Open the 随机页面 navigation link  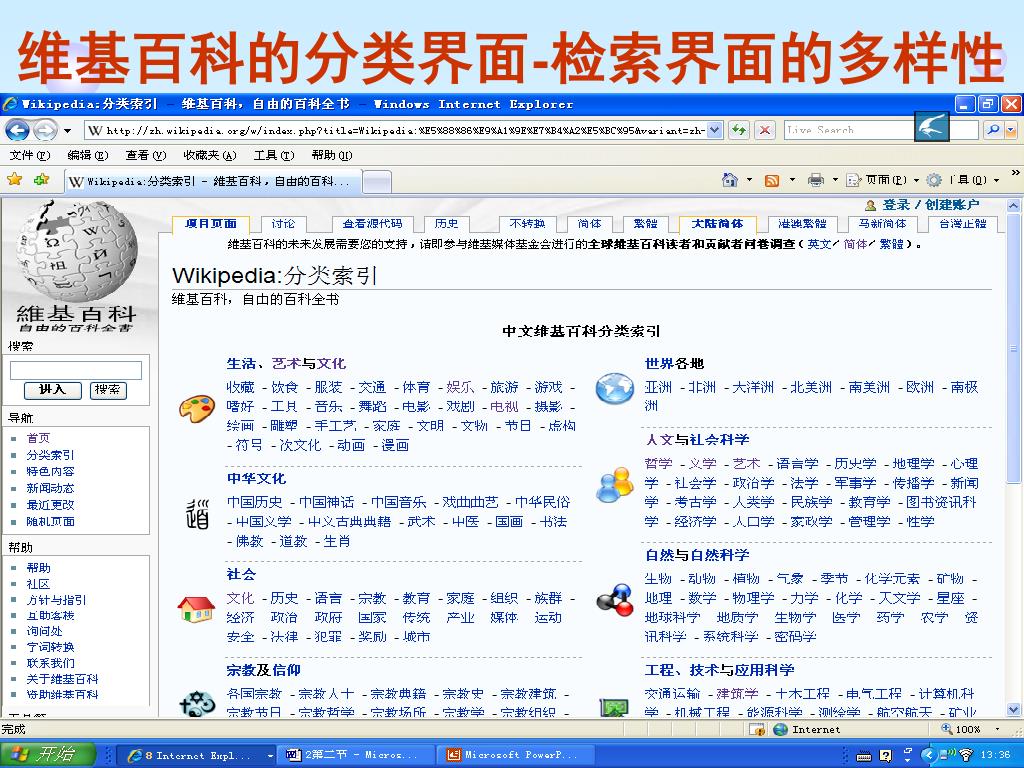click(x=50, y=522)
